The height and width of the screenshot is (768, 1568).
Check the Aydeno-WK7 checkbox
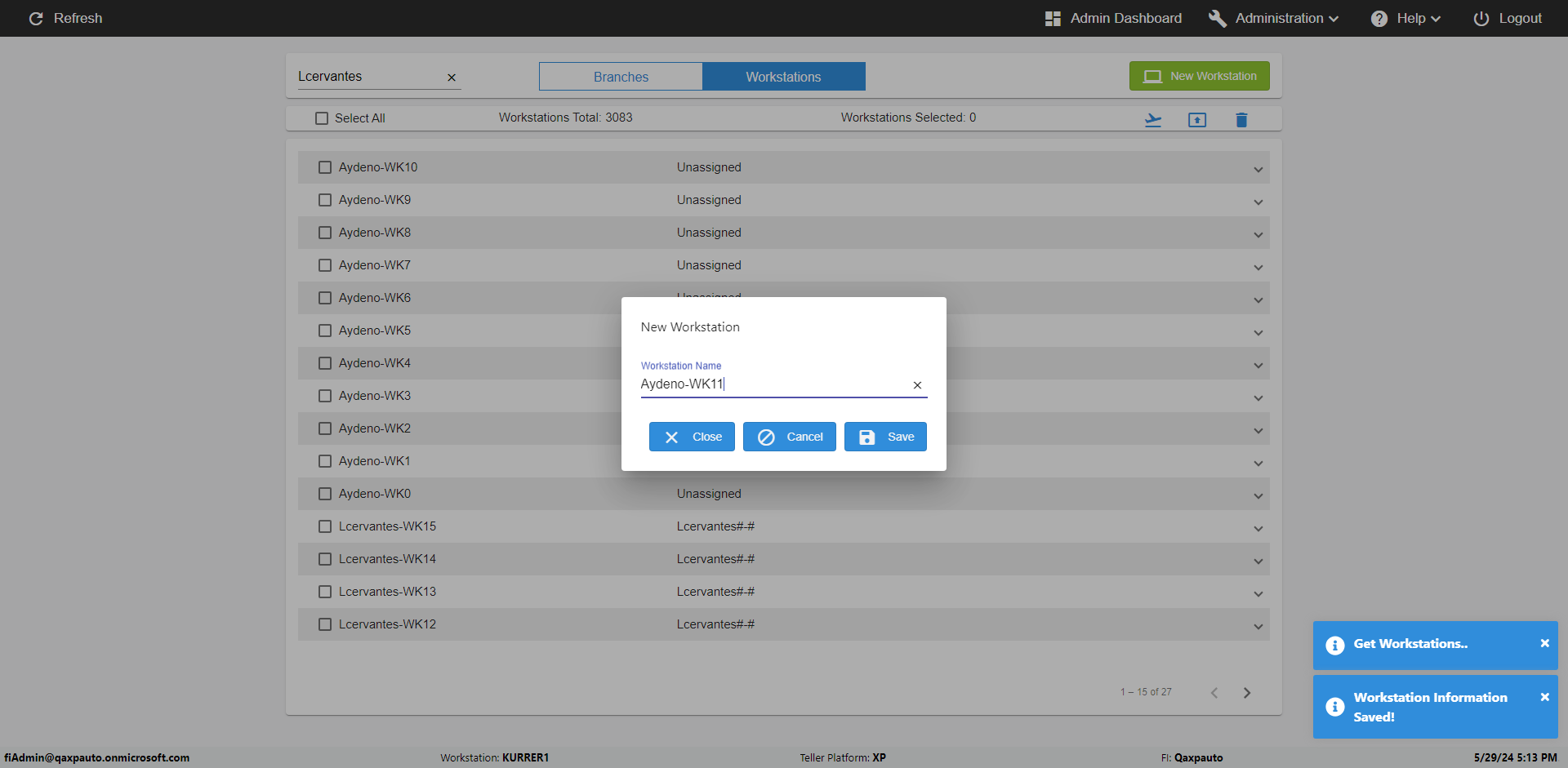point(325,265)
